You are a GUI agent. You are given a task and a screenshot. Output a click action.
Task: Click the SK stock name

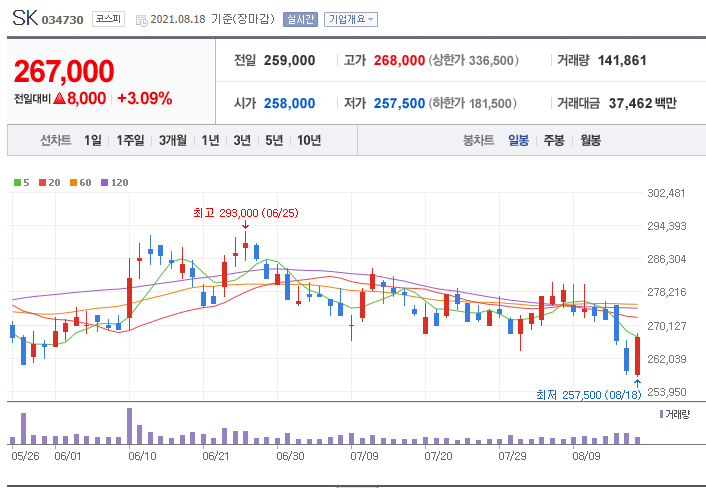25,18
